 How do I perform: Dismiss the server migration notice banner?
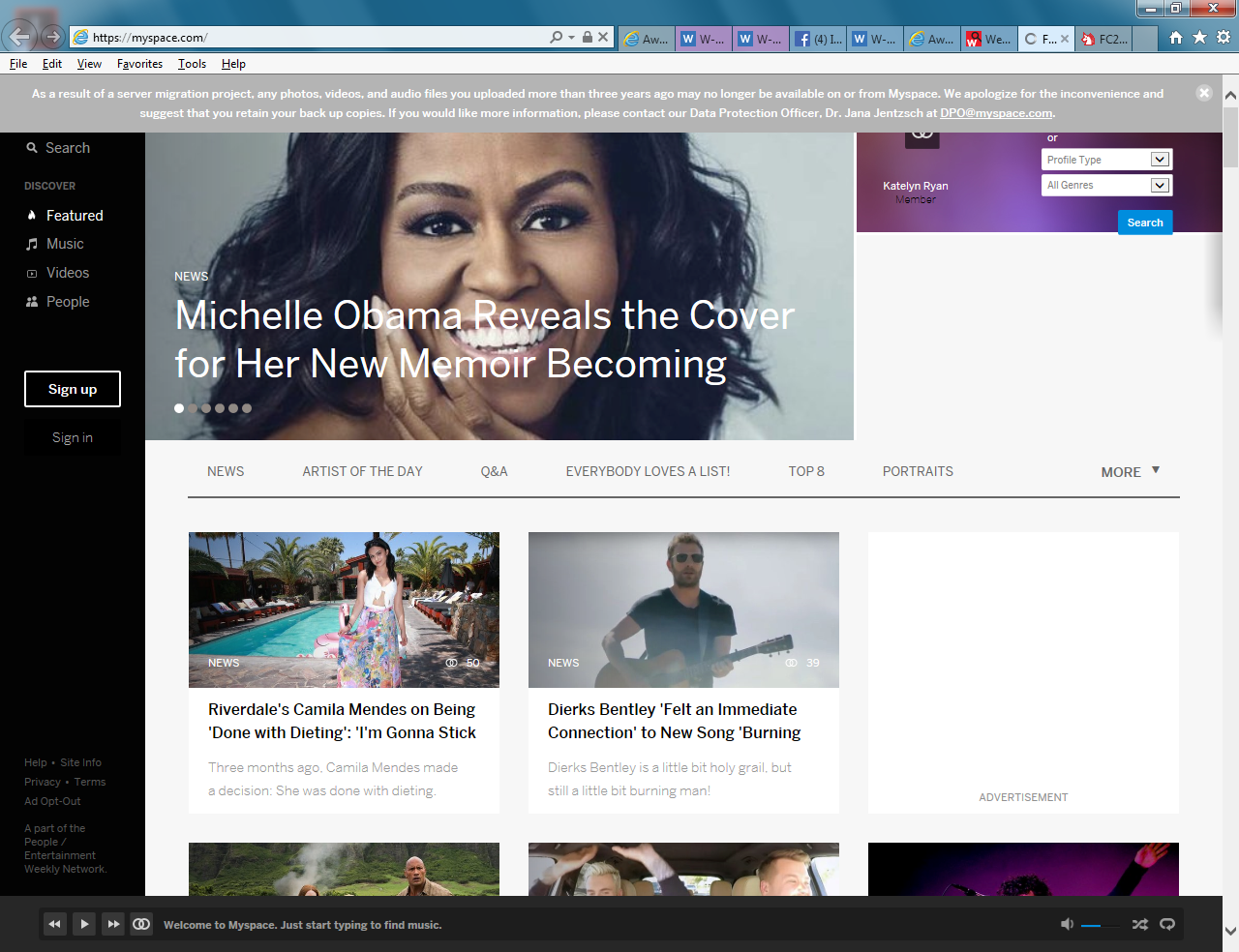point(1203,93)
